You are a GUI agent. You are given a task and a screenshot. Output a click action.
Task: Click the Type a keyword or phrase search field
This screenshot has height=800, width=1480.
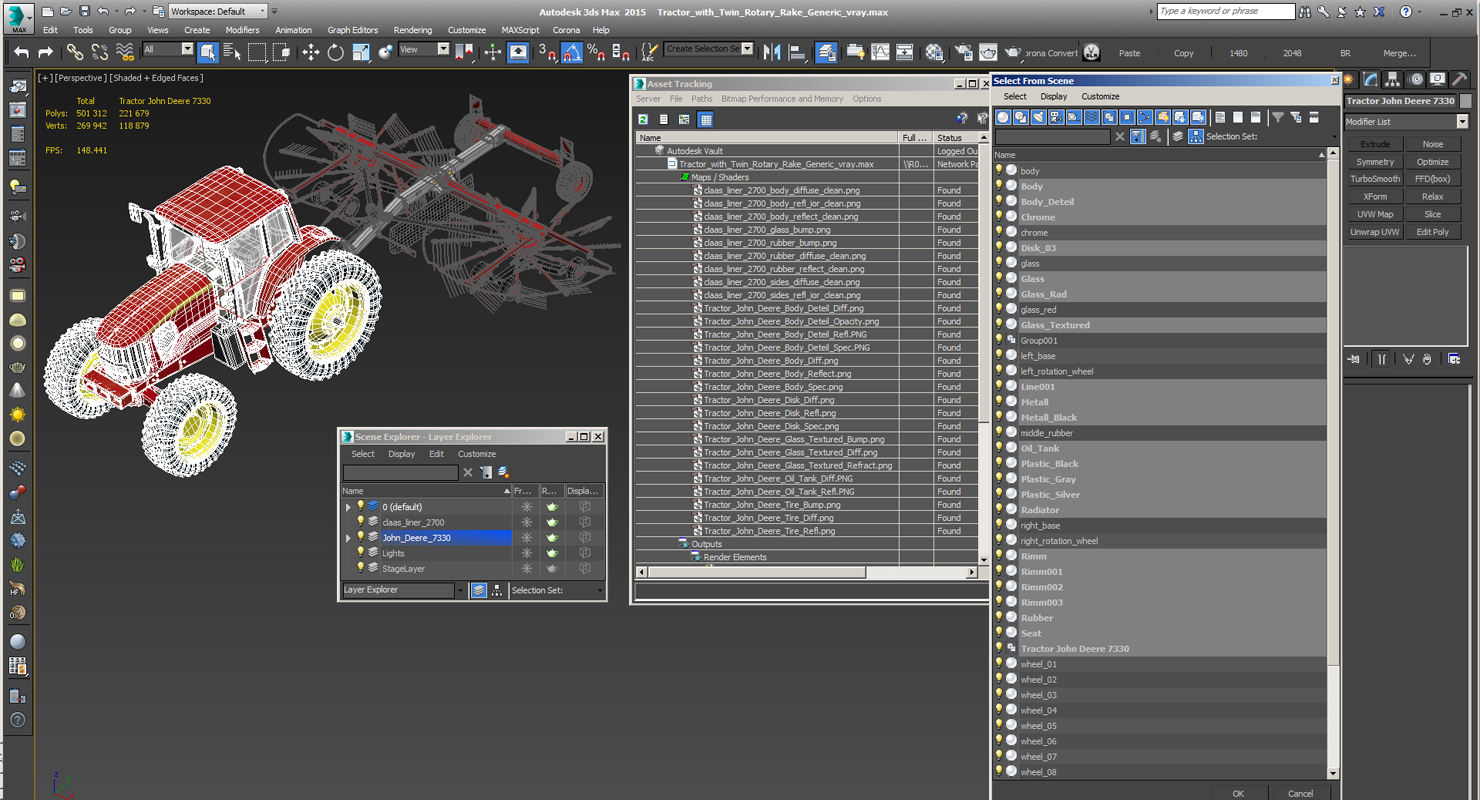pyautogui.click(x=1225, y=11)
